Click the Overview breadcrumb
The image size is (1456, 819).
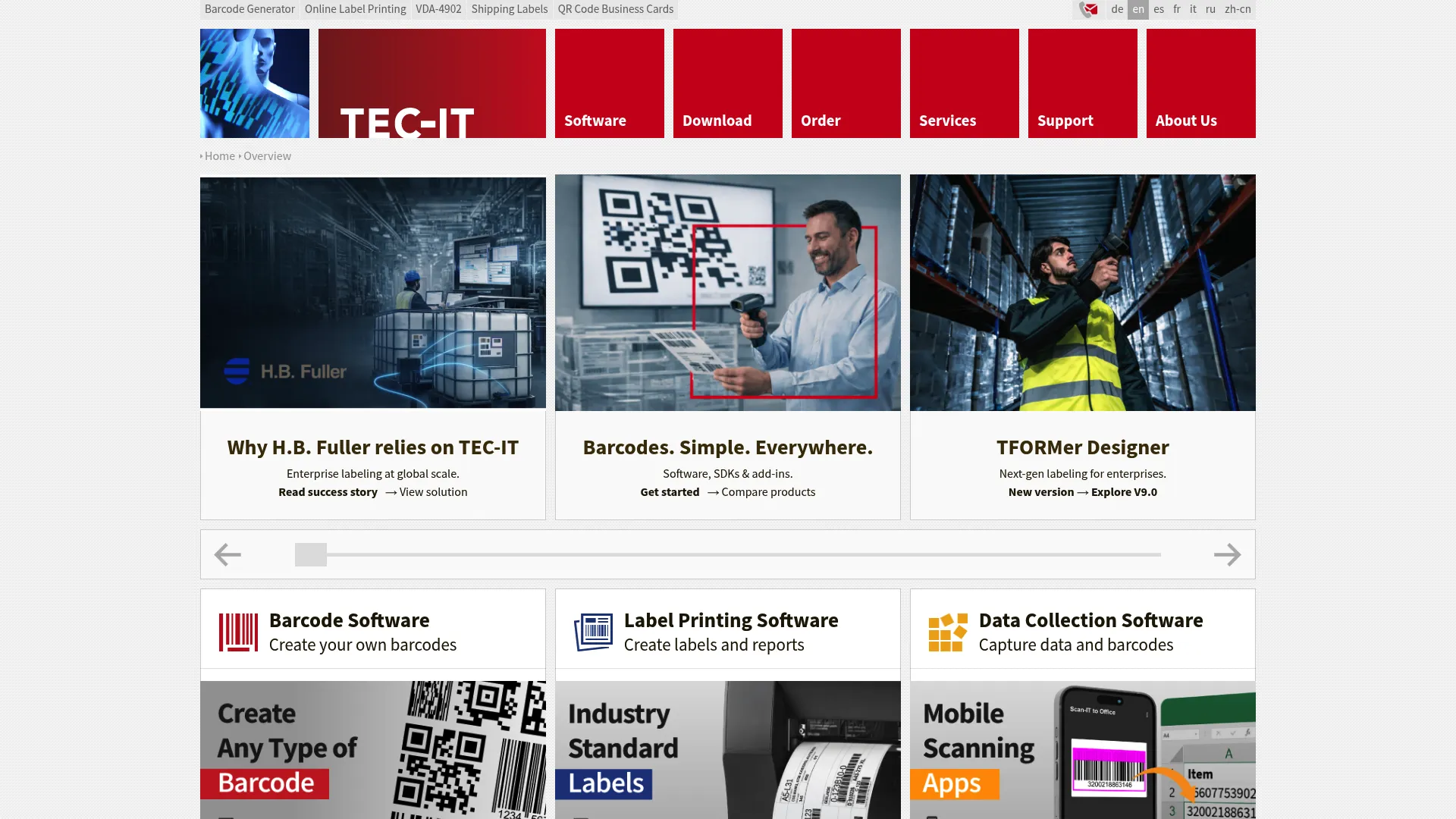(267, 156)
